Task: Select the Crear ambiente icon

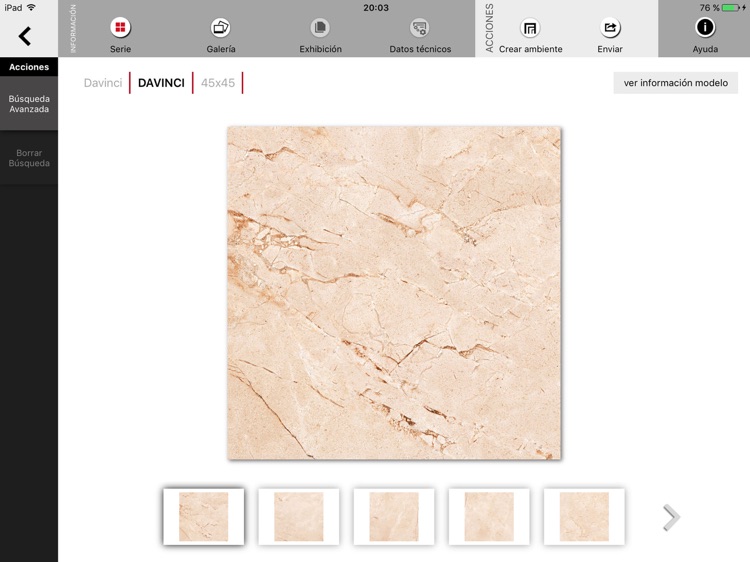Action: point(530,28)
